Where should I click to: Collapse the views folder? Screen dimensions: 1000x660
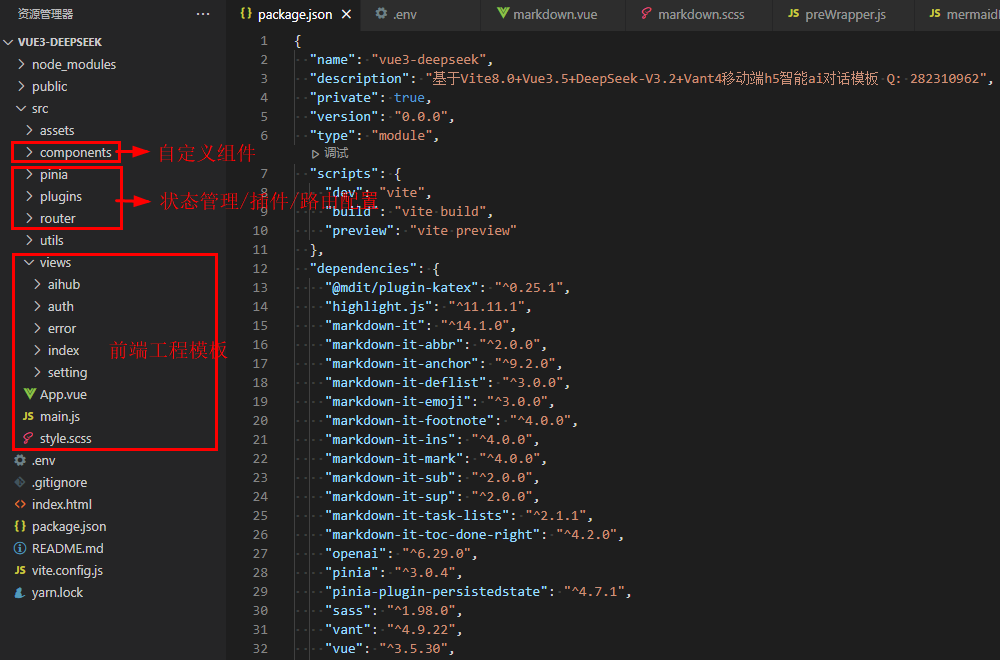(29, 262)
